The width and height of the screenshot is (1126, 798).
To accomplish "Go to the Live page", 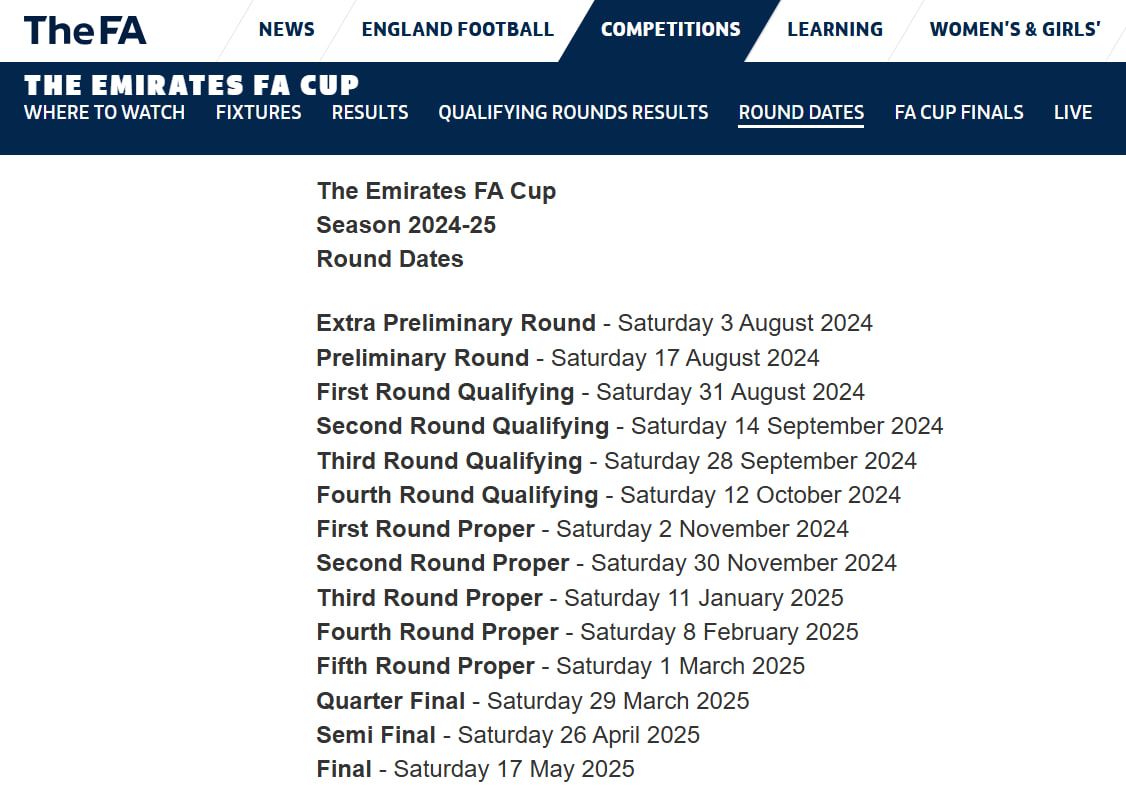I will click(x=1073, y=113).
